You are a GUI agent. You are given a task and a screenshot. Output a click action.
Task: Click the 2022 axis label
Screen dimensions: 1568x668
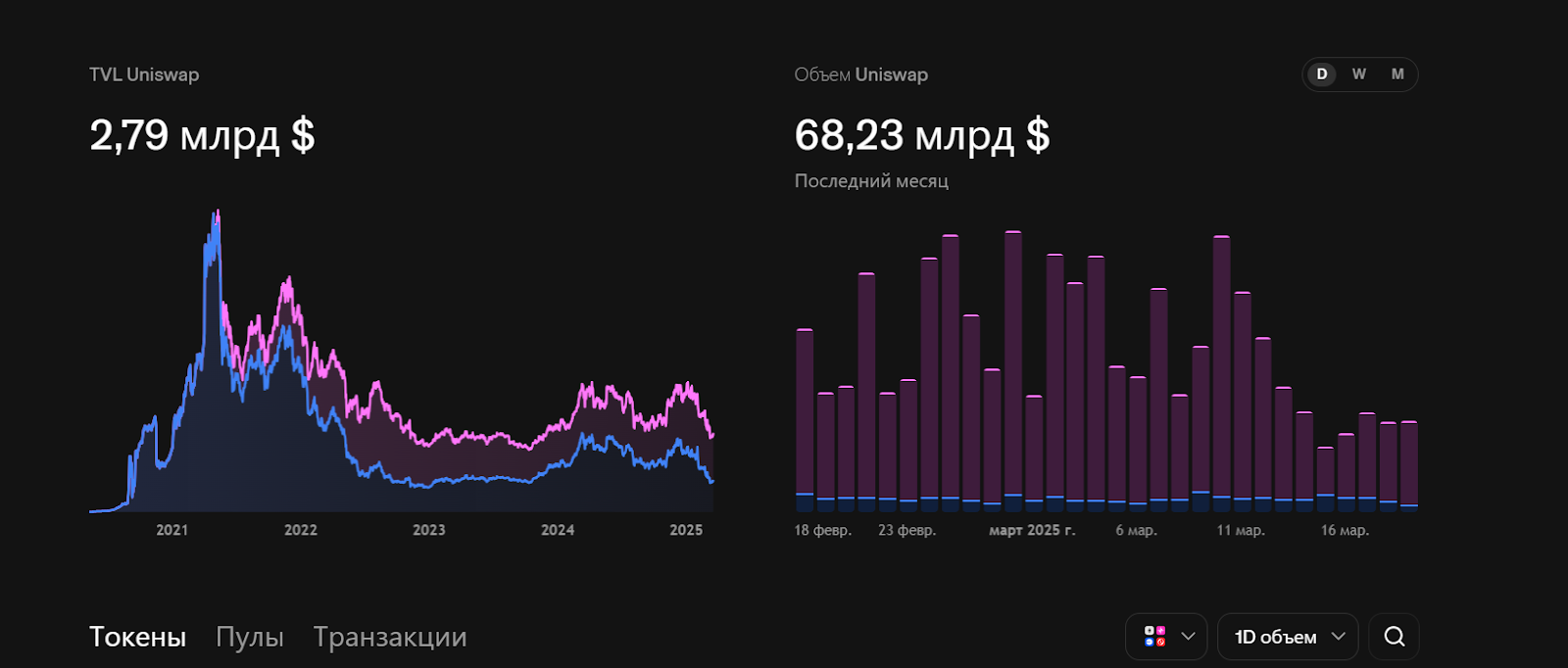[301, 530]
